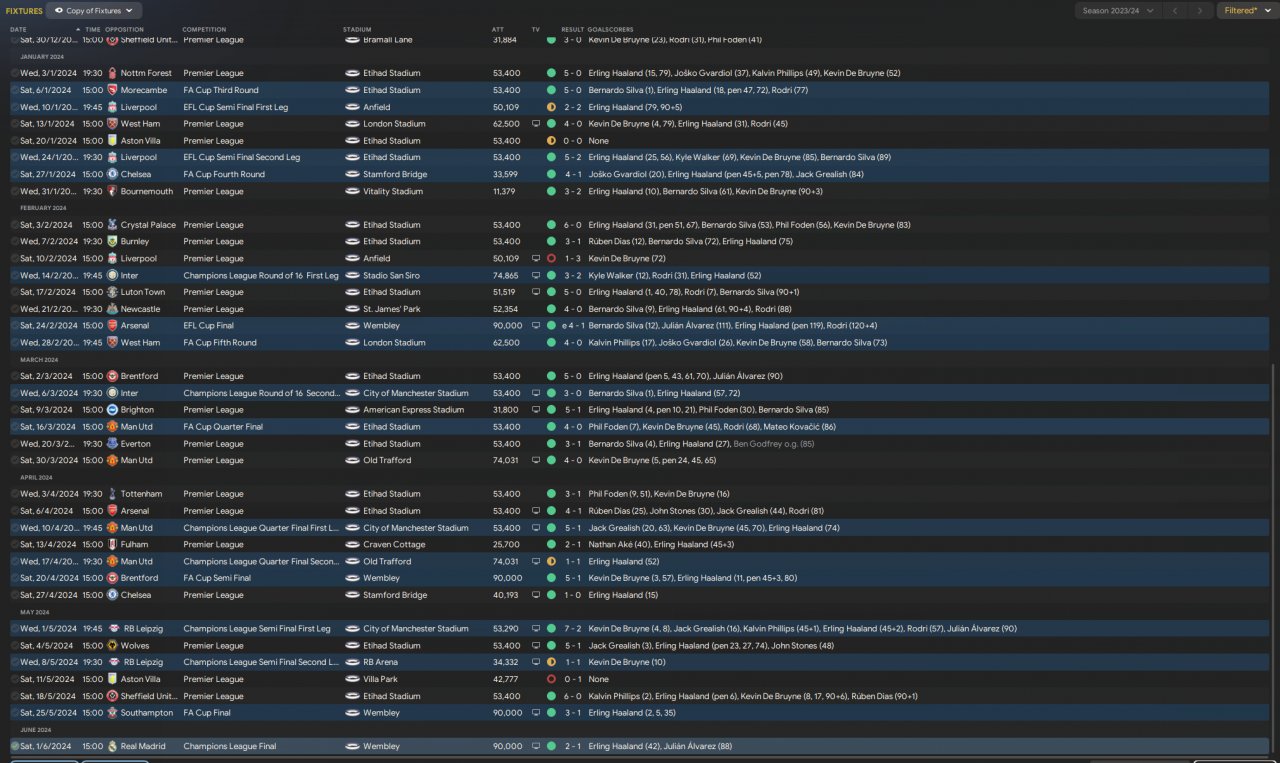1280x763 pixels.
Task: Sort by the COMPETITION column header
Action: pos(202,29)
